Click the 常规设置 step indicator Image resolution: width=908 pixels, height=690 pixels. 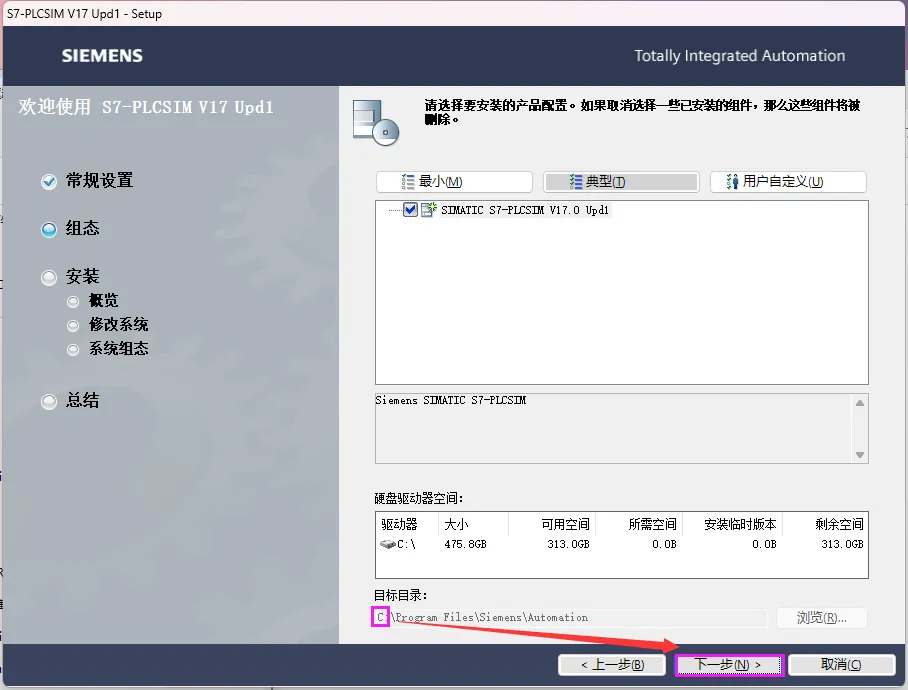(49, 182)
